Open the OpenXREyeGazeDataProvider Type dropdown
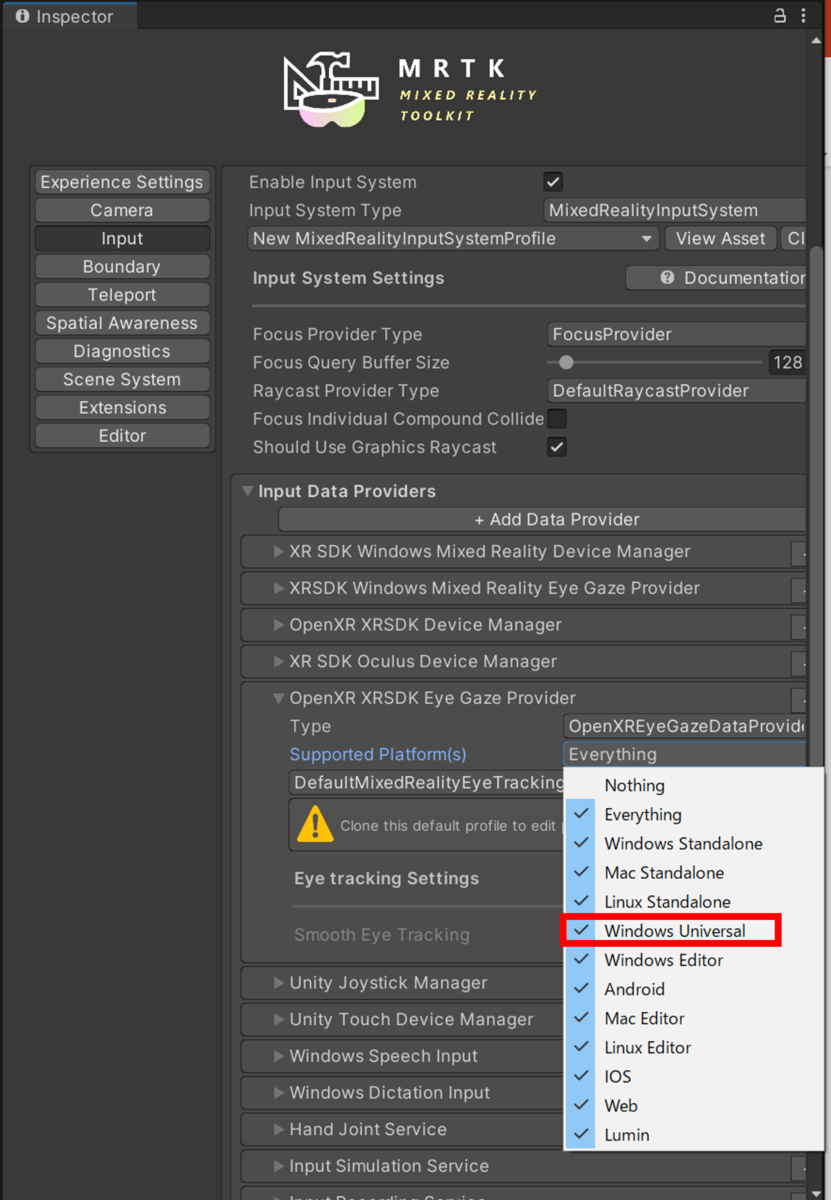The image size is (831, 1200). pos(684,727)
